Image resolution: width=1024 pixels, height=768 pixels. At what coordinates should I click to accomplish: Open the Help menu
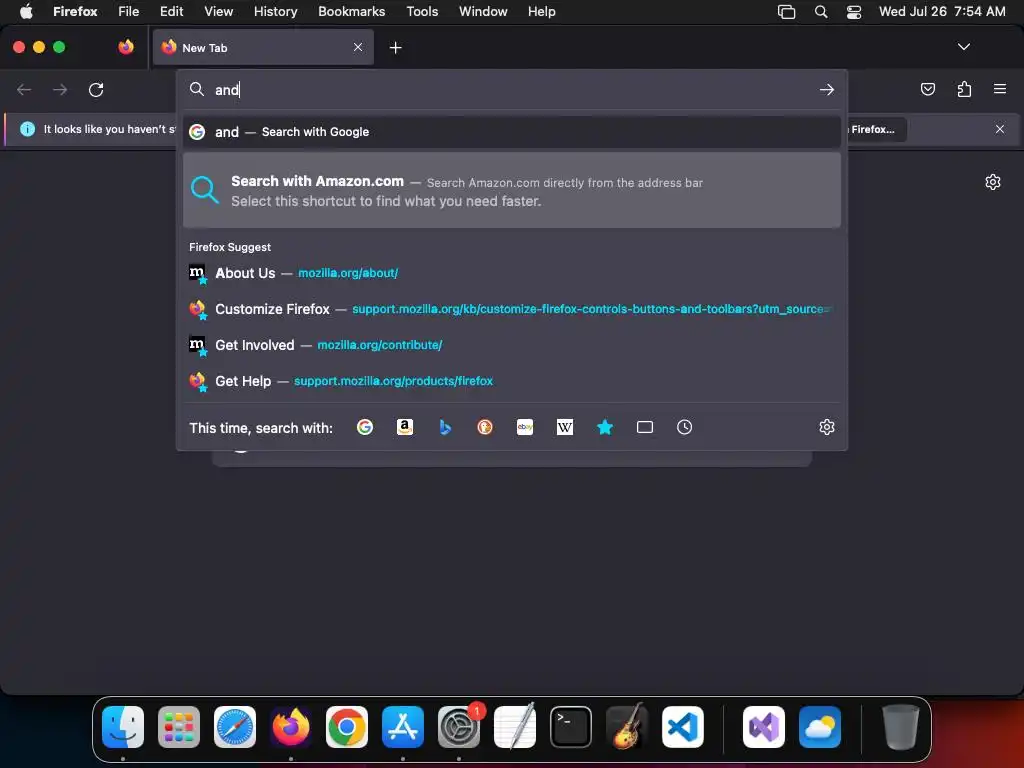coord(541,11)
